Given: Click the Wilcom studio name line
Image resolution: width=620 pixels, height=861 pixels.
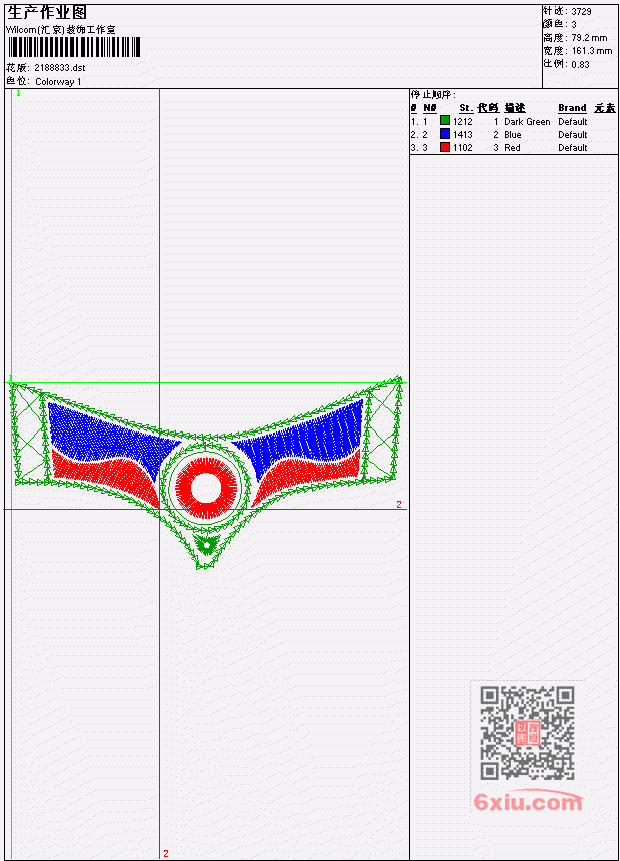Looking at the screenshot, I should tap(60, 30).
